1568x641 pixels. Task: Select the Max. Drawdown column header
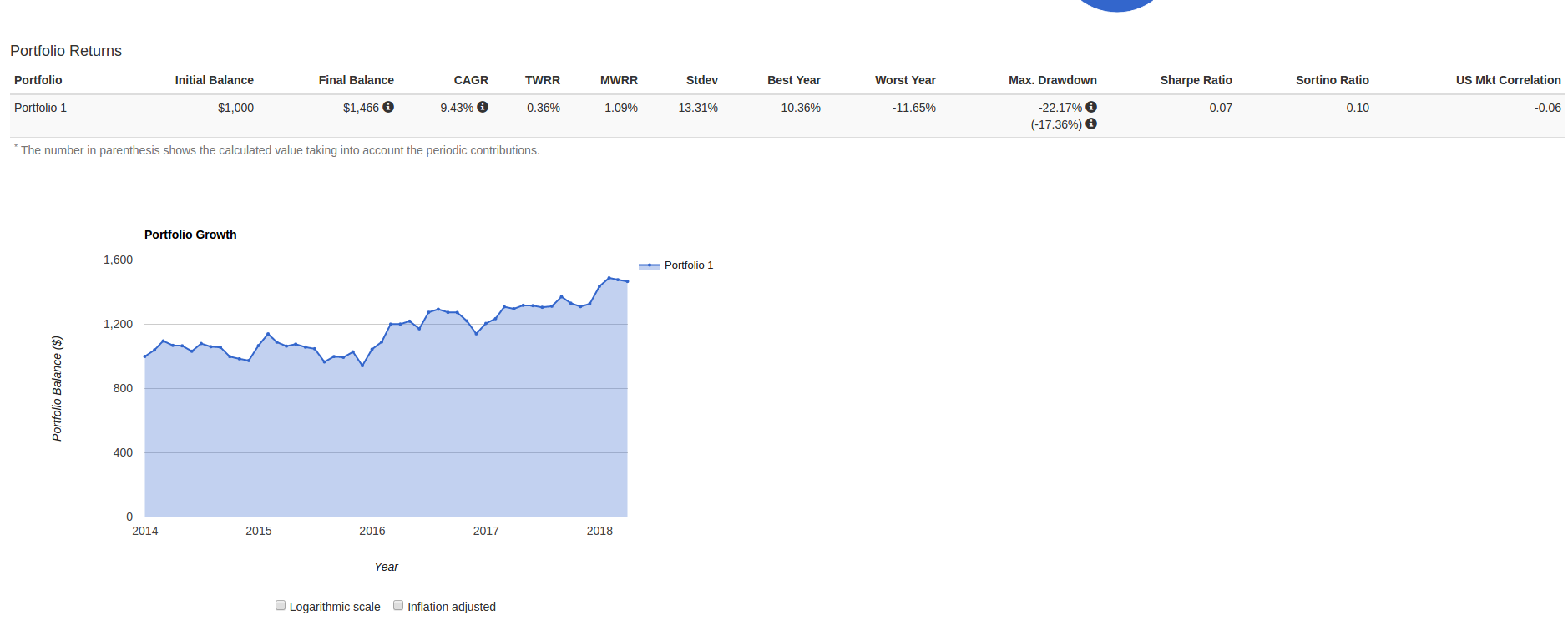1052,80
